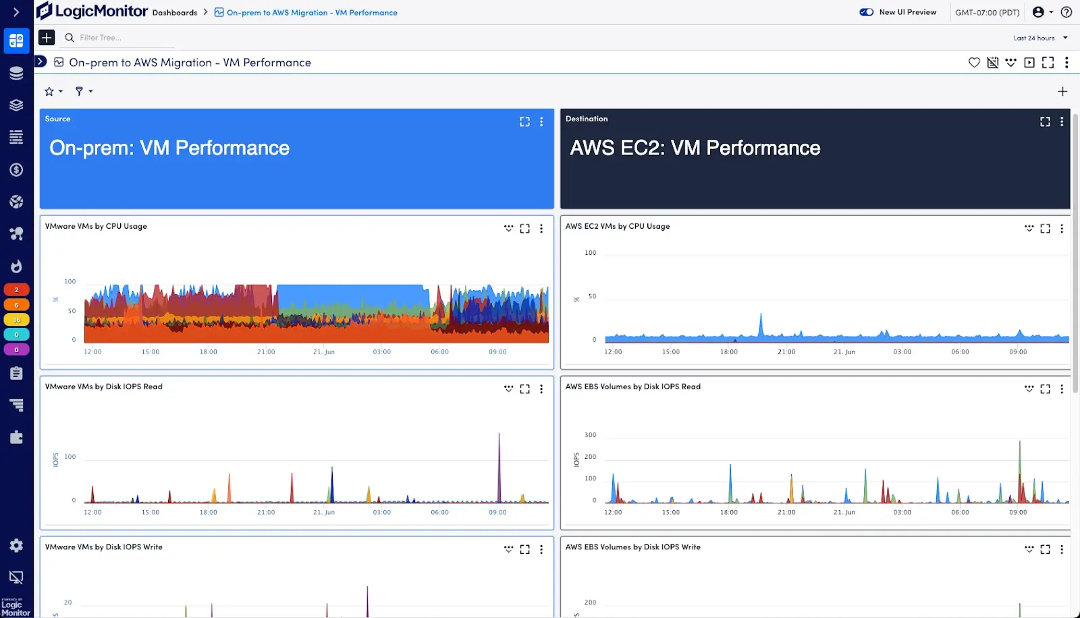Expand the VMware VMs by CPU Usage widget
Screen dimensions: 1080x618
point(524,228)
